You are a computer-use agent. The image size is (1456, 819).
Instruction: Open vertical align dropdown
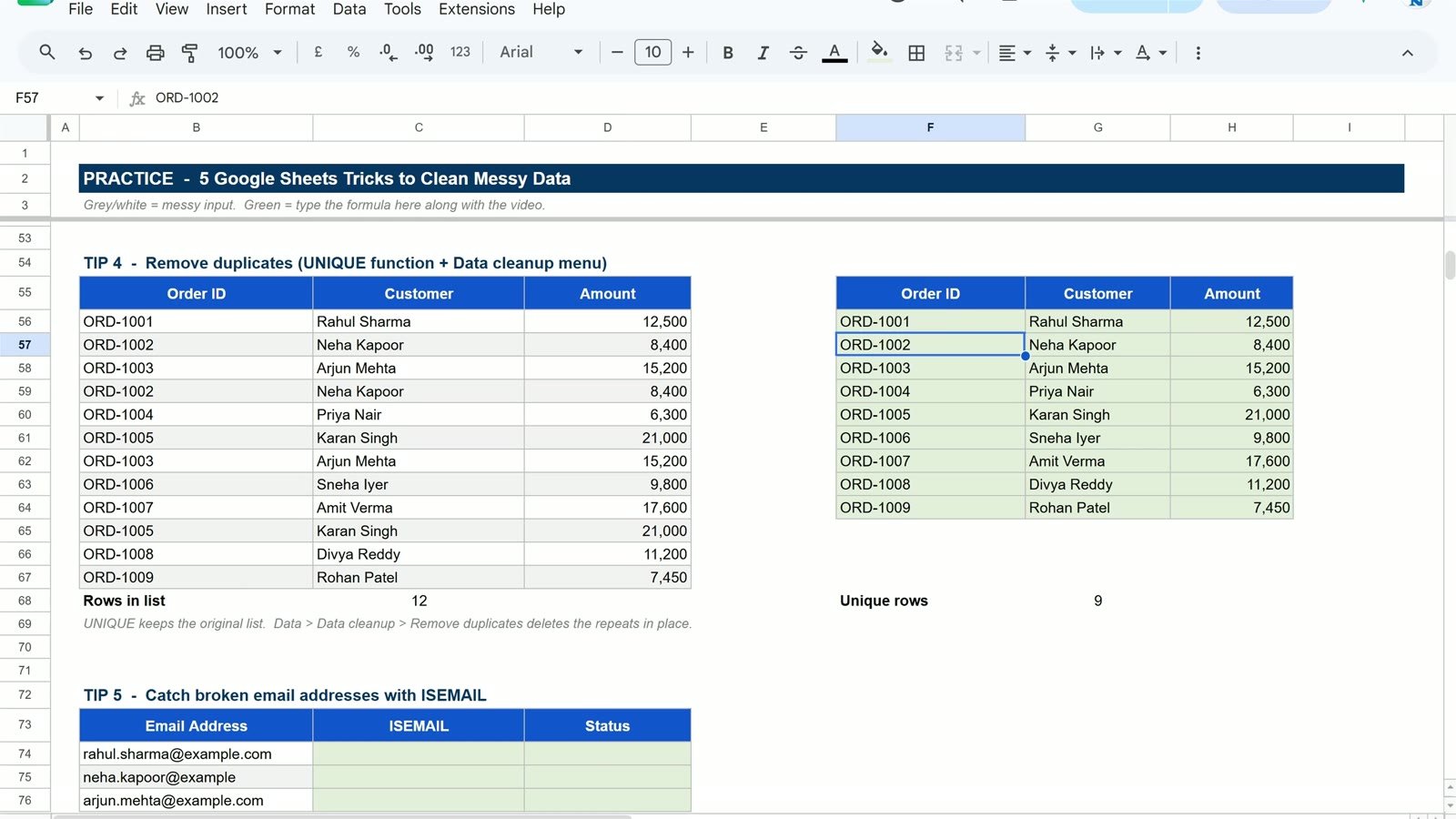pos(1060,53)
